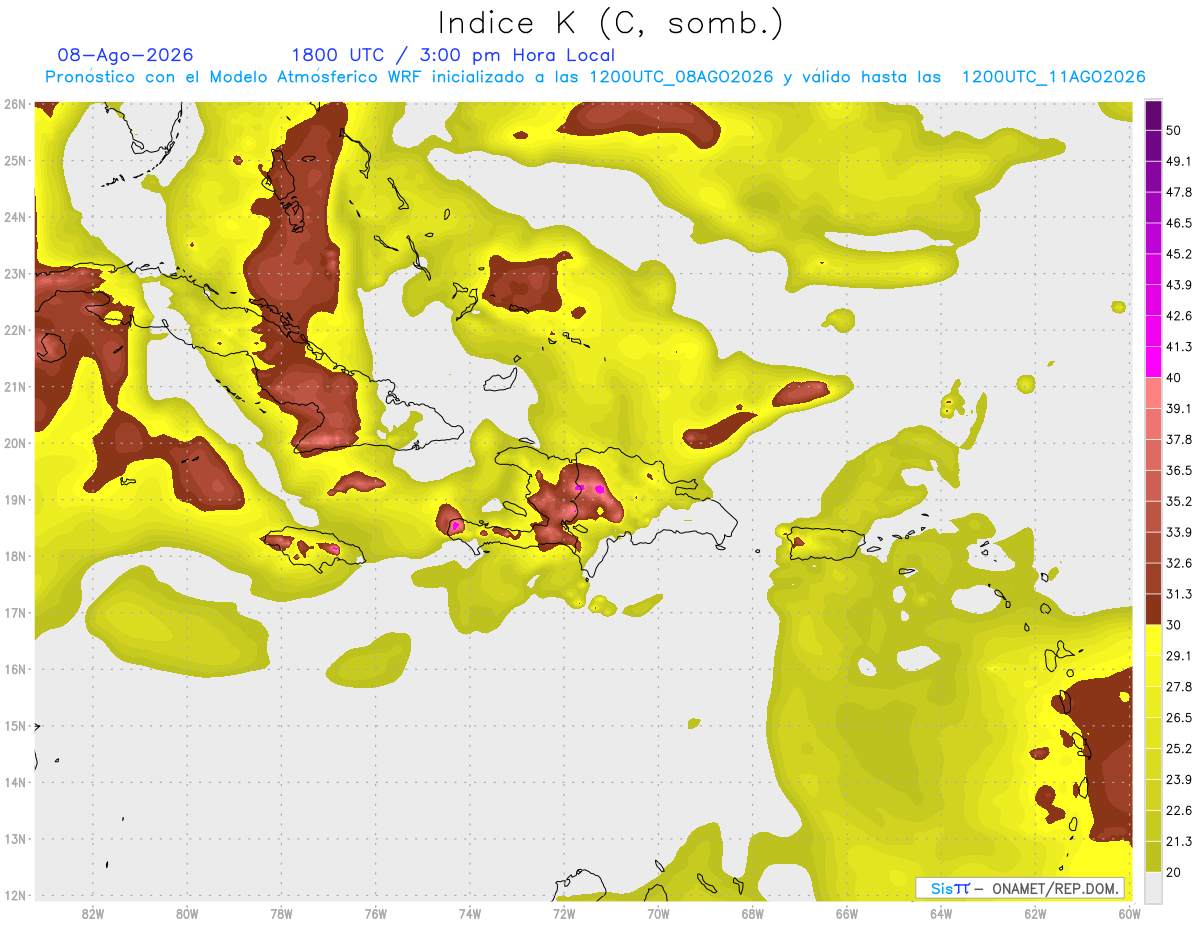1200x927 pixels.
Task: Click the longitude label '74W'
Action: tap(470, 913)
